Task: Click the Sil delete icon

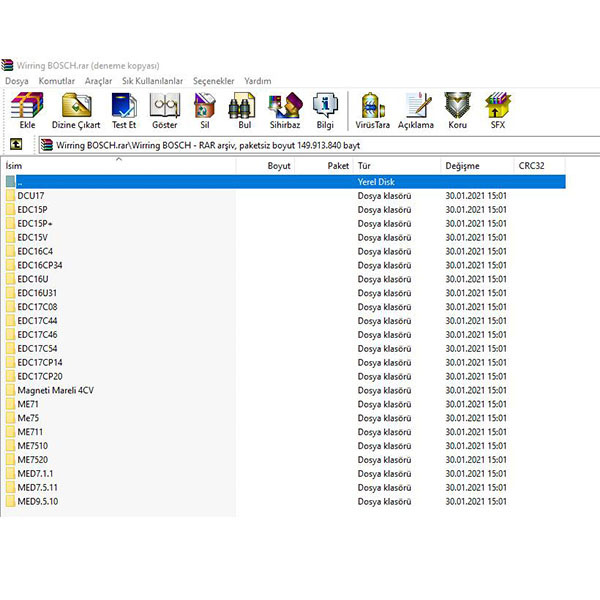Action: click(x=205, y=110)
